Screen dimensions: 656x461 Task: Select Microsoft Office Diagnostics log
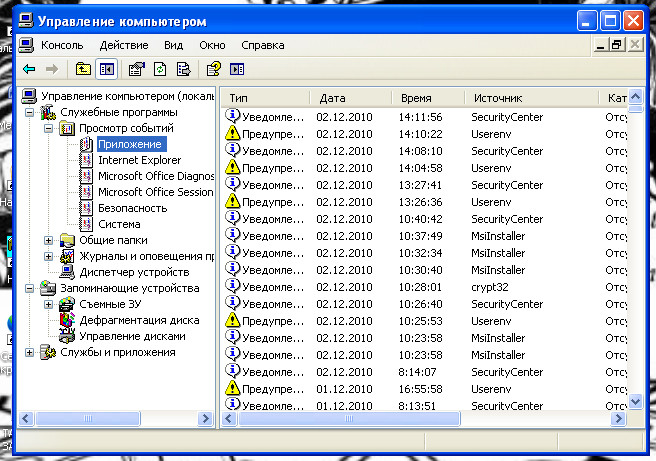[x=156, y=176]
